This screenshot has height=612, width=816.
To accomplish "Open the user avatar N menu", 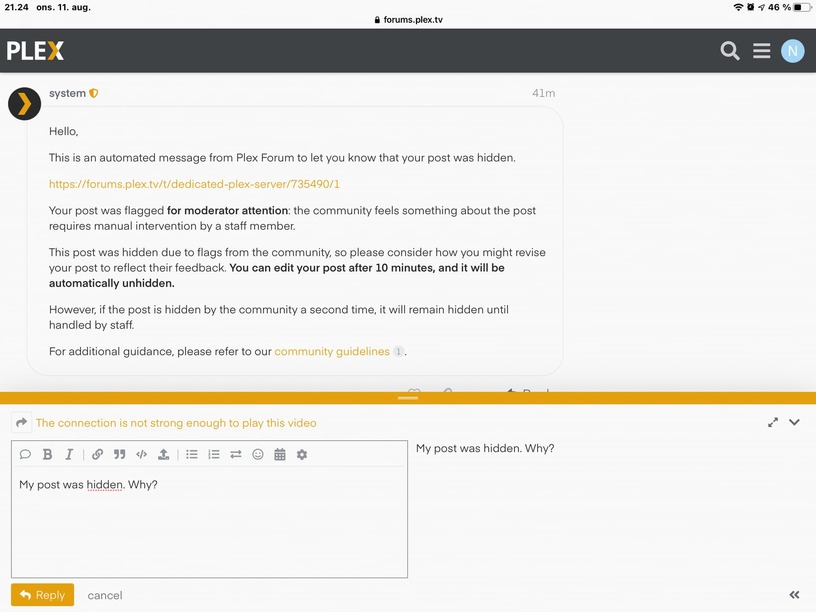I will pyautogui.click(x=792, y=51).
